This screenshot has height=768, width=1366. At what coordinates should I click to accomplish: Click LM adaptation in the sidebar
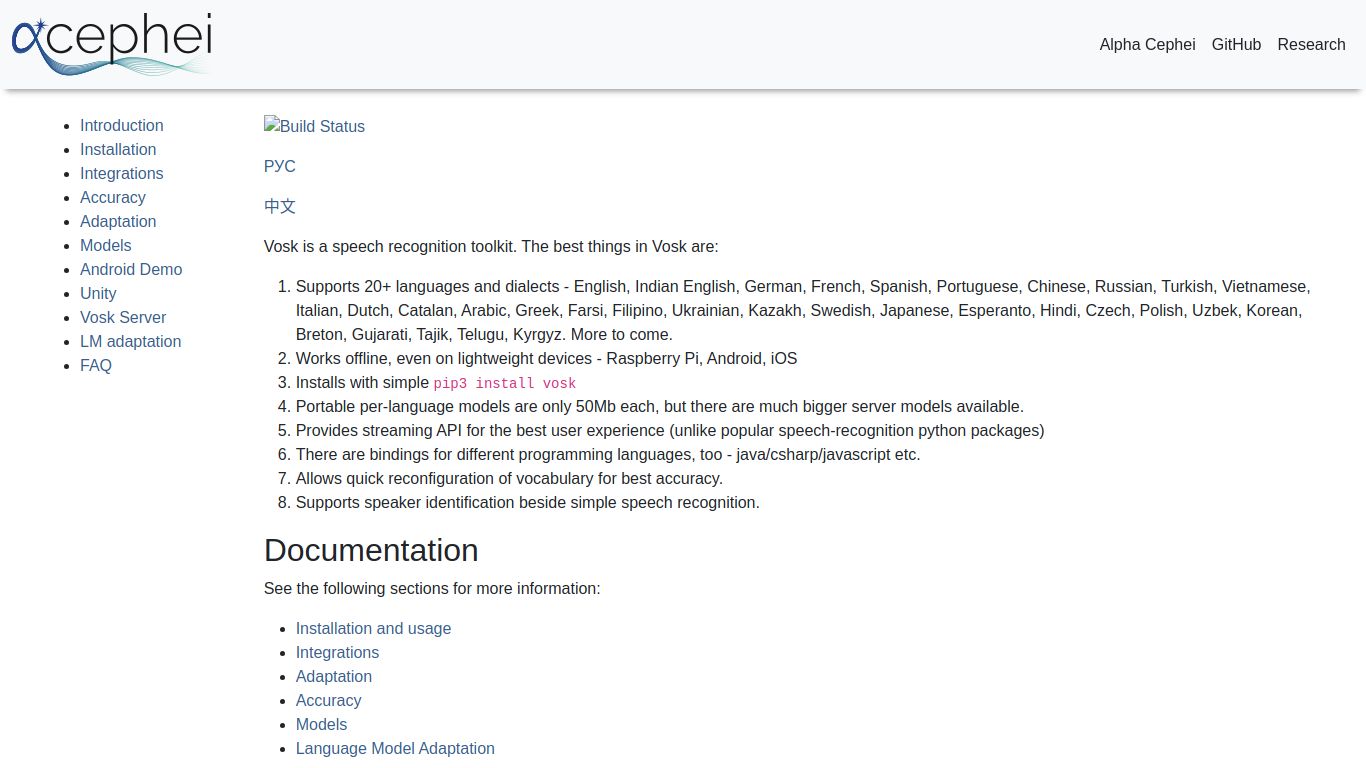130,341
